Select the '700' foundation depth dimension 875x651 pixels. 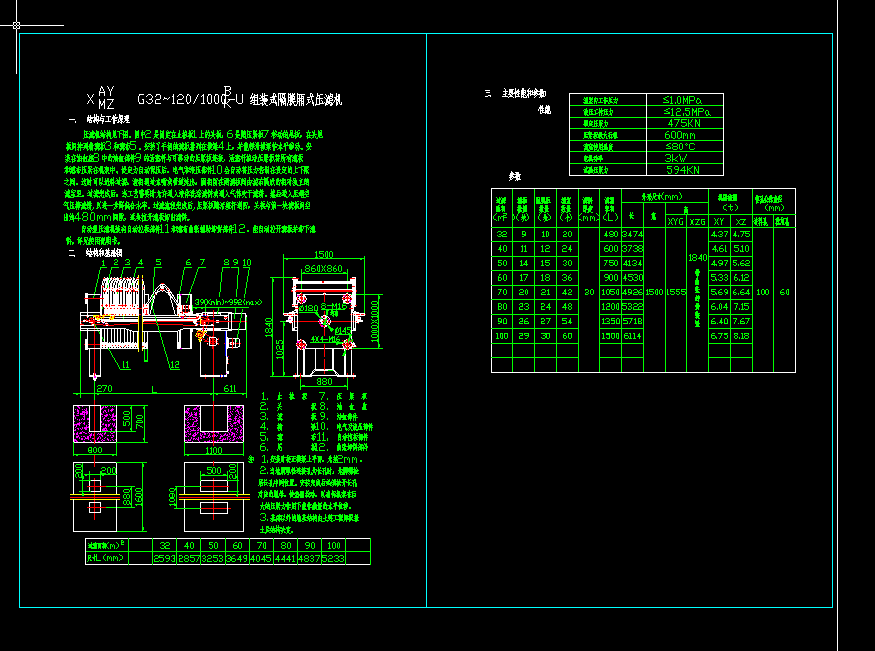coord(140,421)
